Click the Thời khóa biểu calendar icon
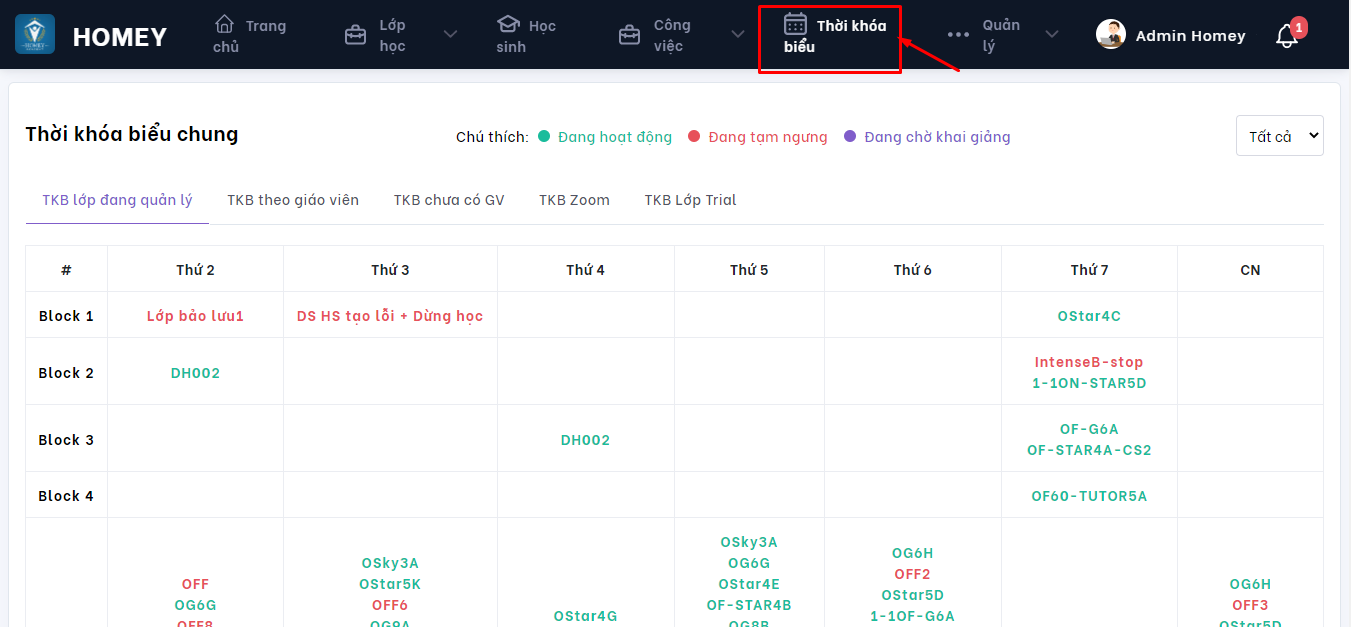The width and height of the screenshot is (1351, 627). 795,24
